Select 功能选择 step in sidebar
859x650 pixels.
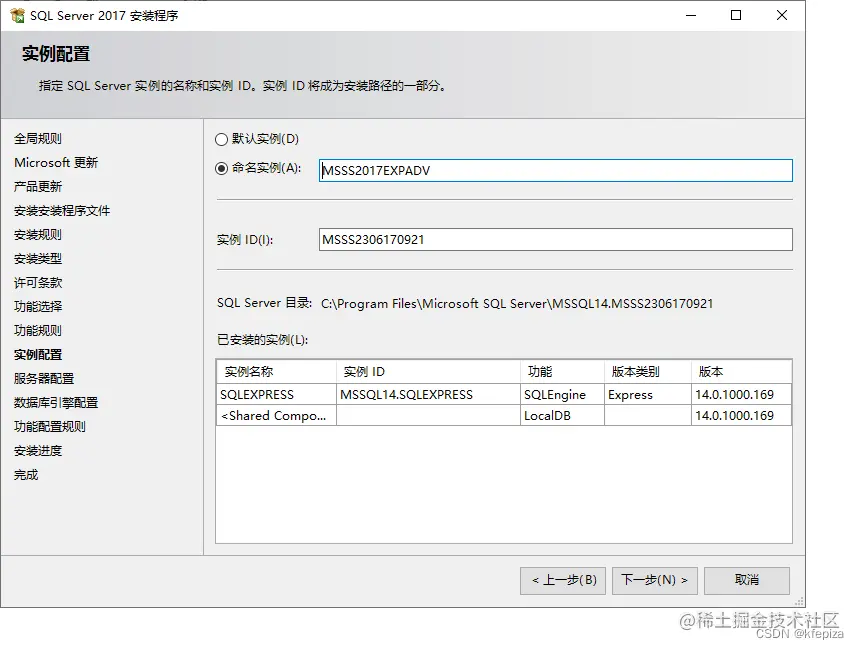tap(38, 307)
